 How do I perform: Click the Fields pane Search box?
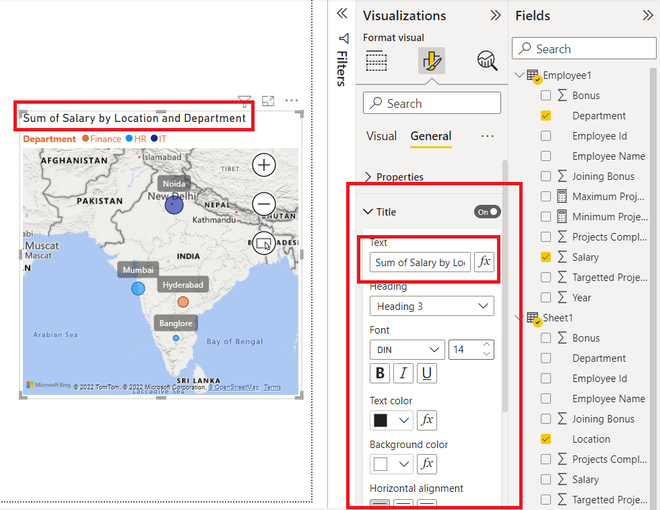[584, 49]
